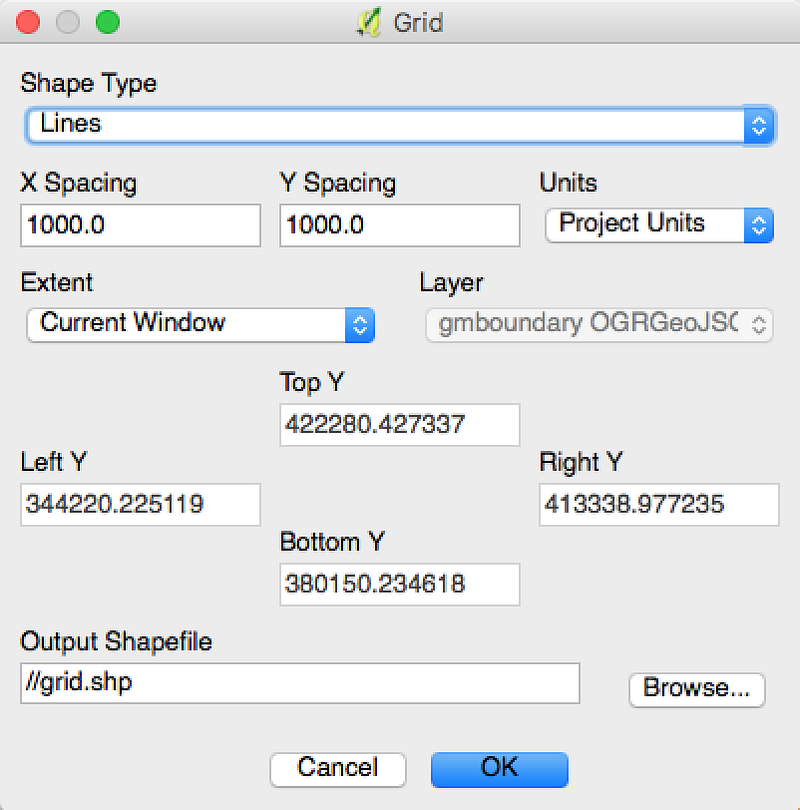Click the Y Spacing input field
800x810 pixels.
(x=400, y=225)
